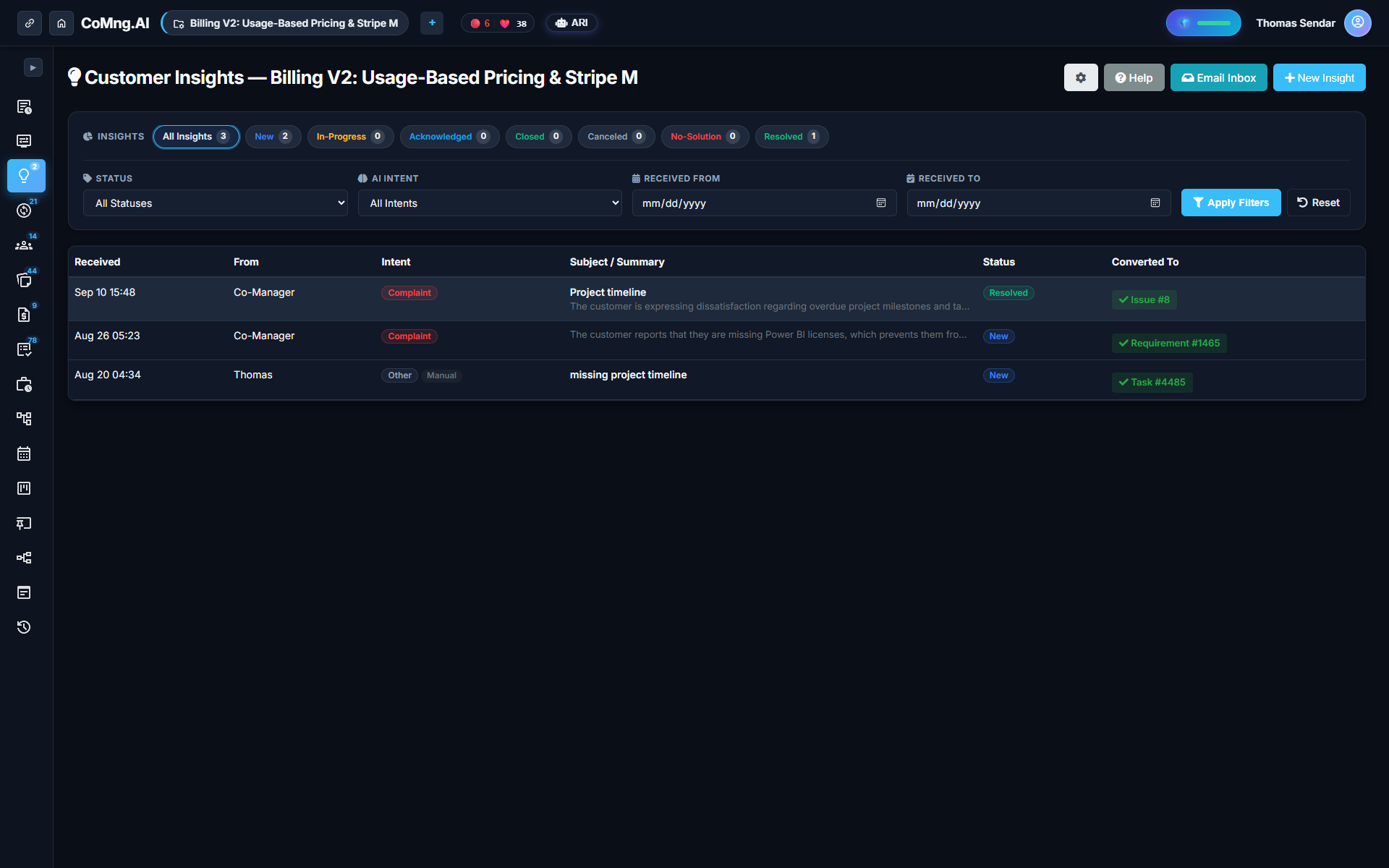The image size is (1389, 868).
Task: Open converted Requirement #1465 link
Action: tap(1169, 343)
